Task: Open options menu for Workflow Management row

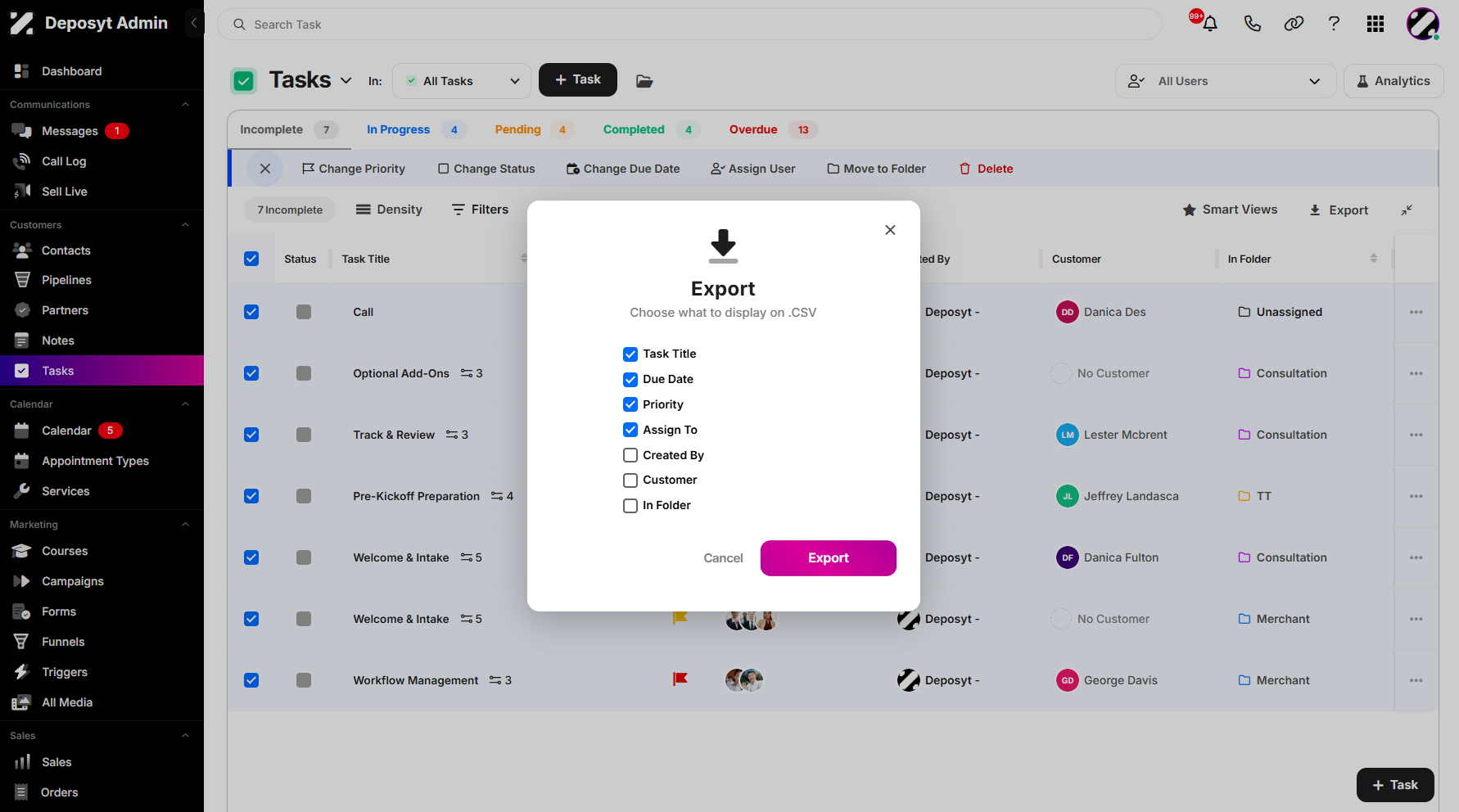Action: click(x=1416, y=680)
